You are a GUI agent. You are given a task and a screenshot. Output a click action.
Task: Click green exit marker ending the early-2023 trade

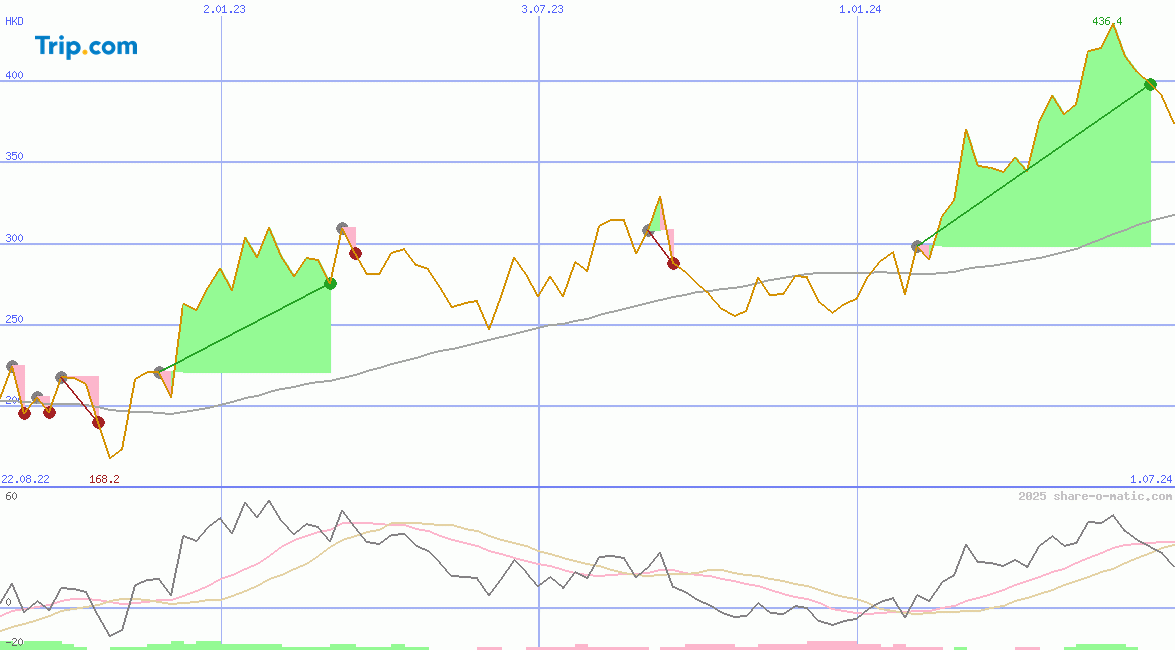pyautogui.click(x=330, y=283)
